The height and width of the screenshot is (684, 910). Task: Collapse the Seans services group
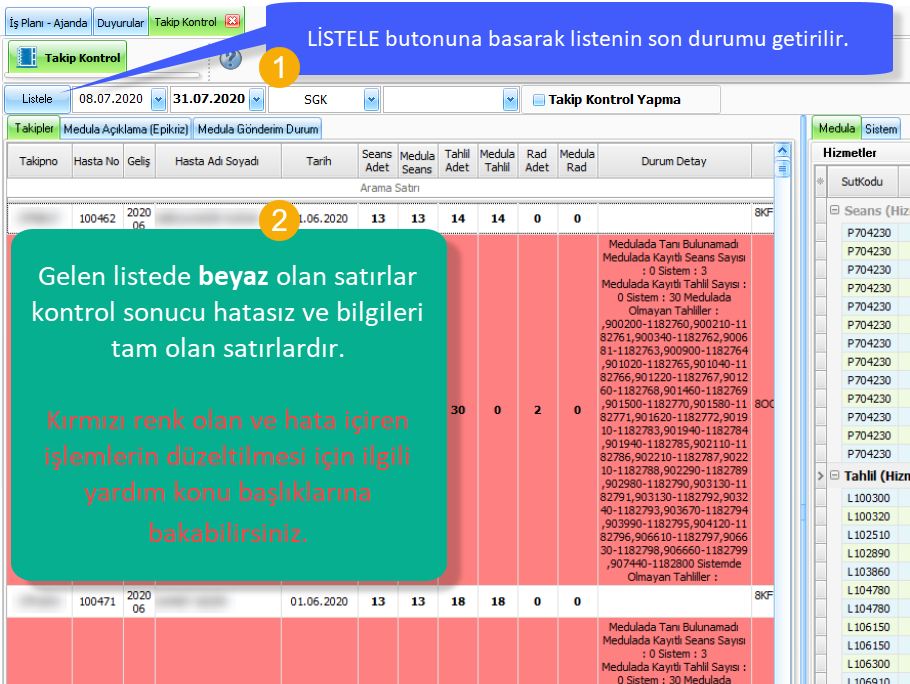tap(835, 210)
